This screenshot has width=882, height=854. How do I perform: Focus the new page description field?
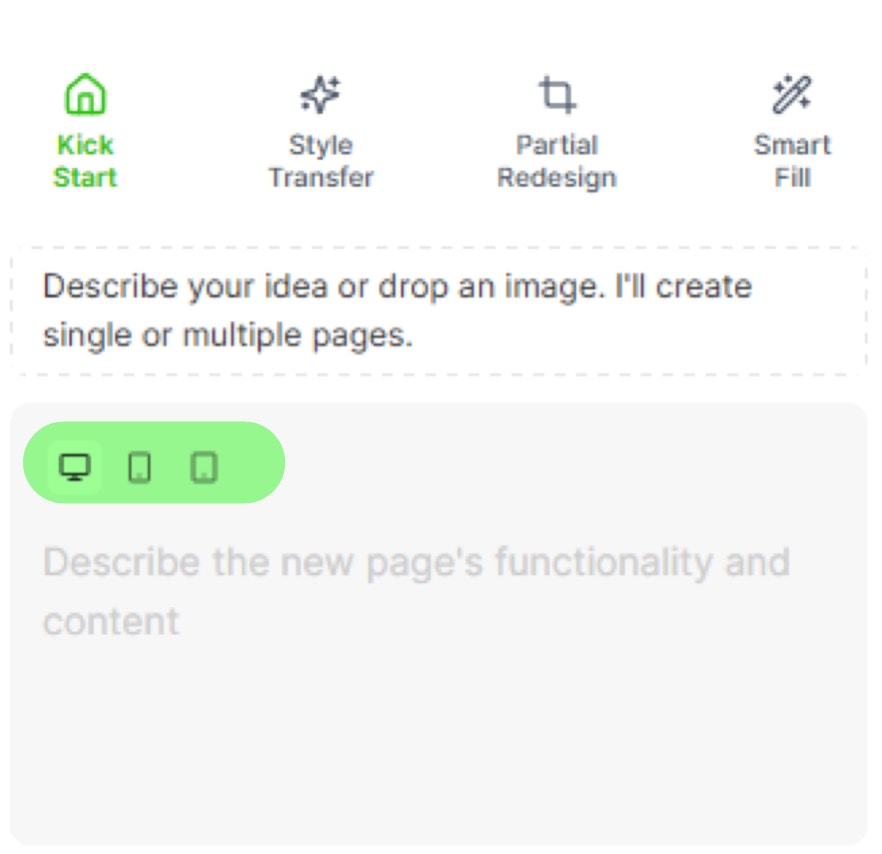(440, 620)
